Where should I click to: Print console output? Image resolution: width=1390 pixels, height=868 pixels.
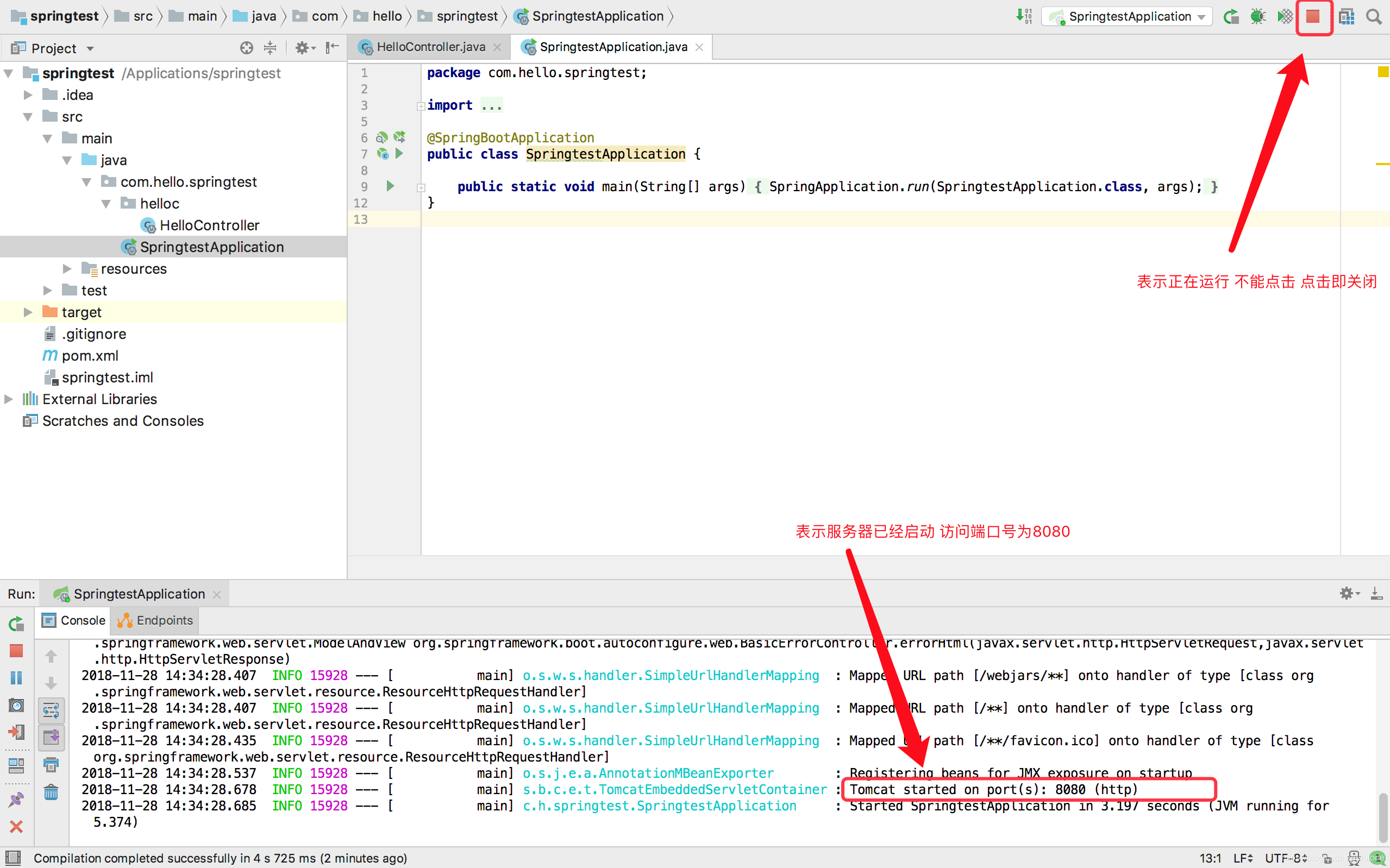(51, 765)
